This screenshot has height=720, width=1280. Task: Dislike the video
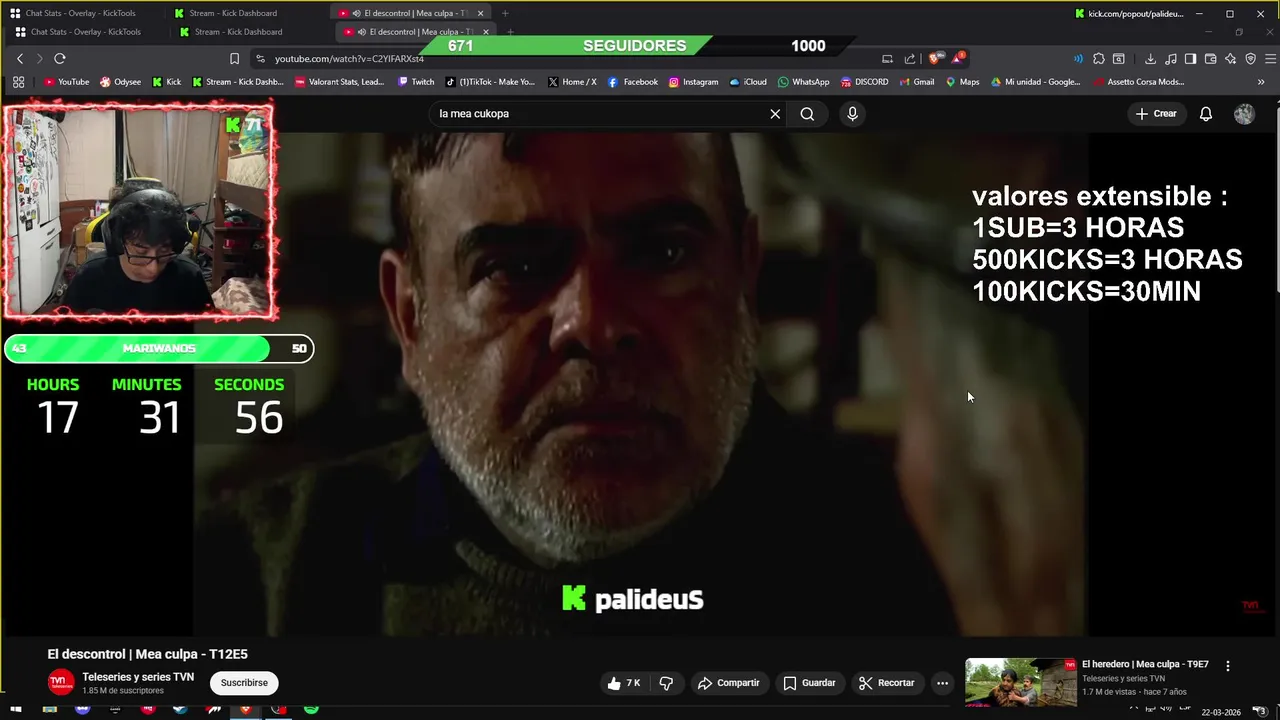click(x=666, y=683)
